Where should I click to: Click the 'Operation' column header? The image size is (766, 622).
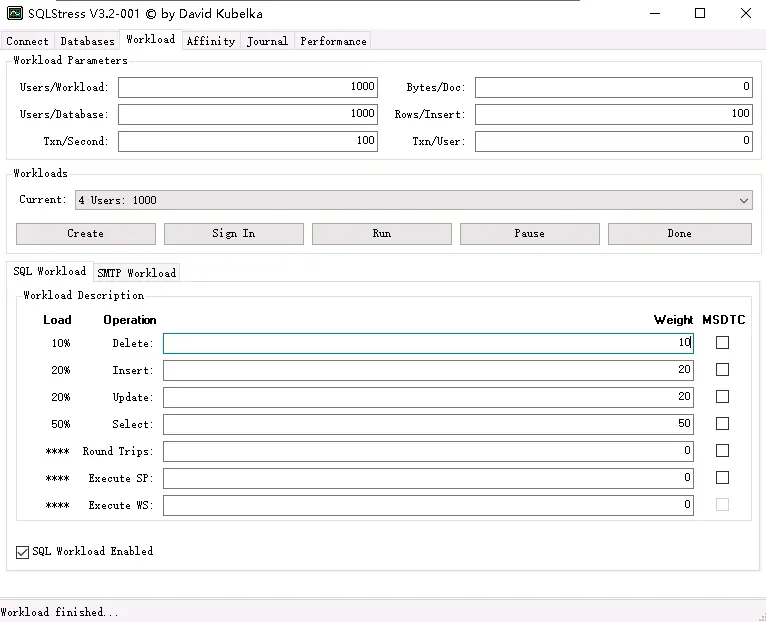tap(130, 320)
